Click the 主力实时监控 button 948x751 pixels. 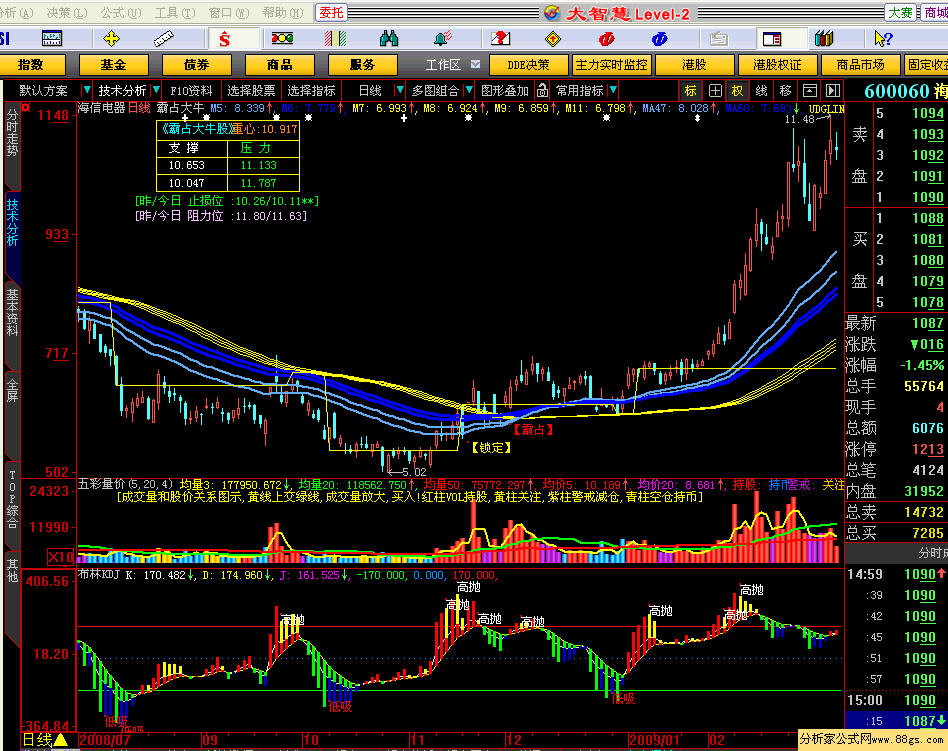[x=611, y=65]
